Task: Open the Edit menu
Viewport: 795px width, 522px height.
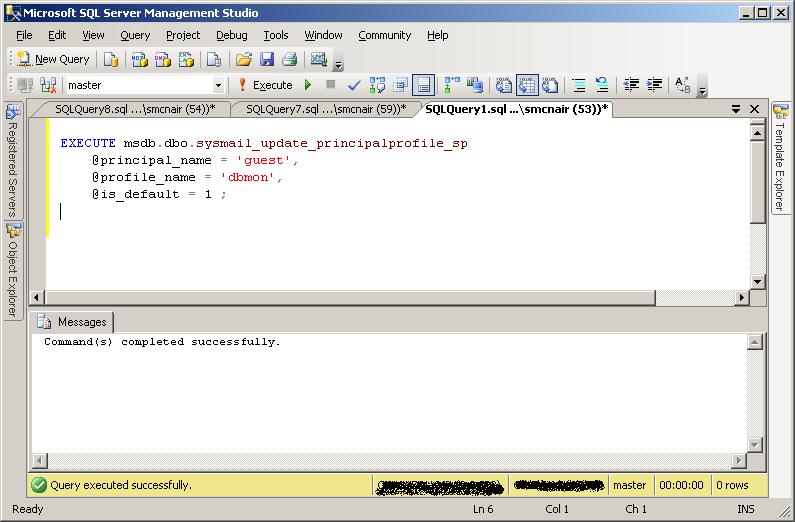Action: point(57,35)
